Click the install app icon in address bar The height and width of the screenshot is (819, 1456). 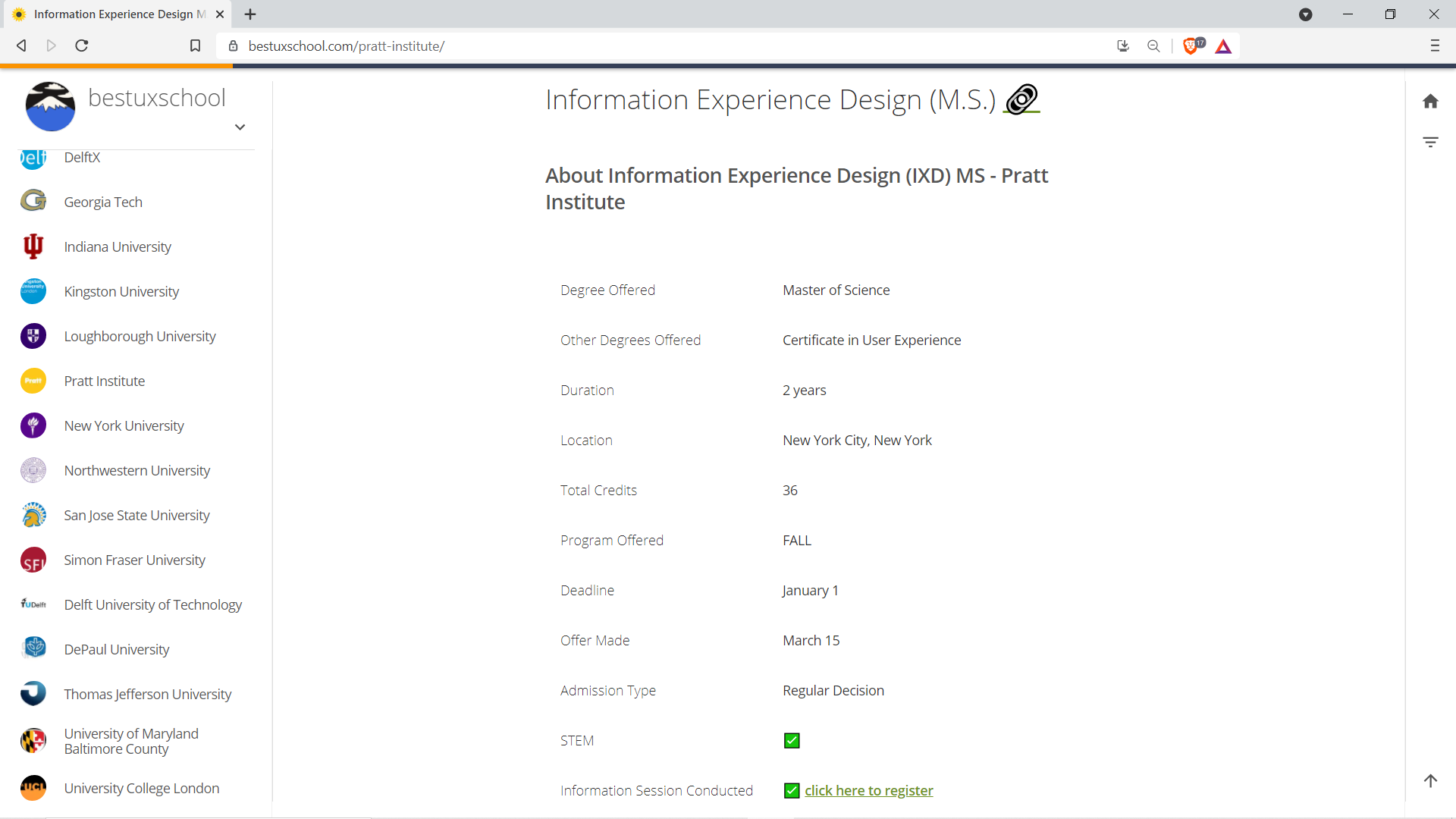click(1123, 46)
